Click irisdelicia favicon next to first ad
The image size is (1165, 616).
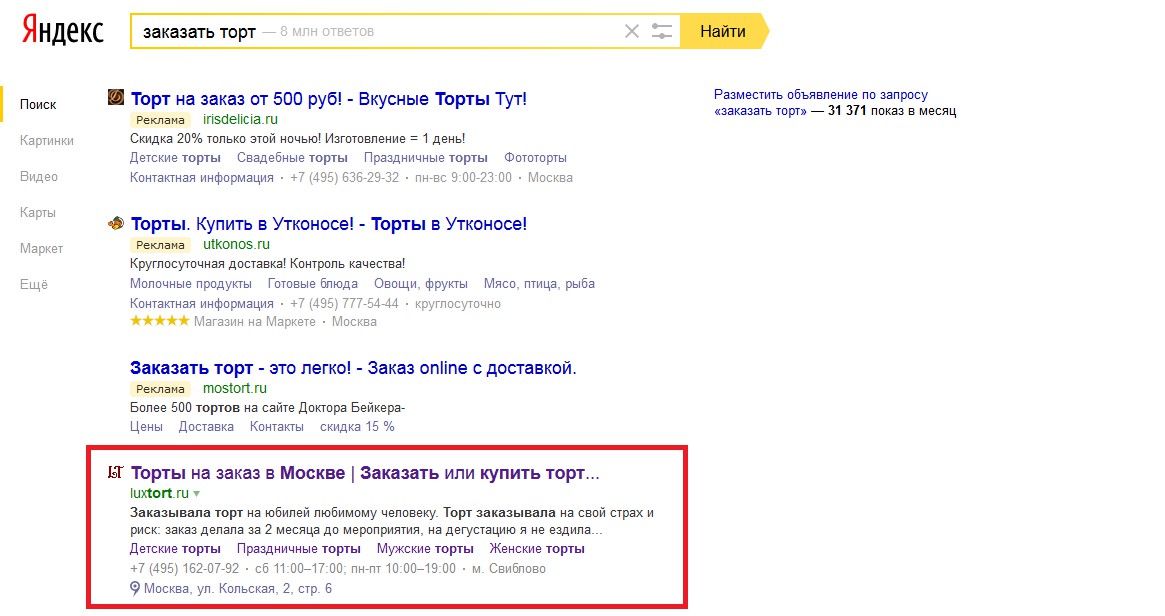116,97
